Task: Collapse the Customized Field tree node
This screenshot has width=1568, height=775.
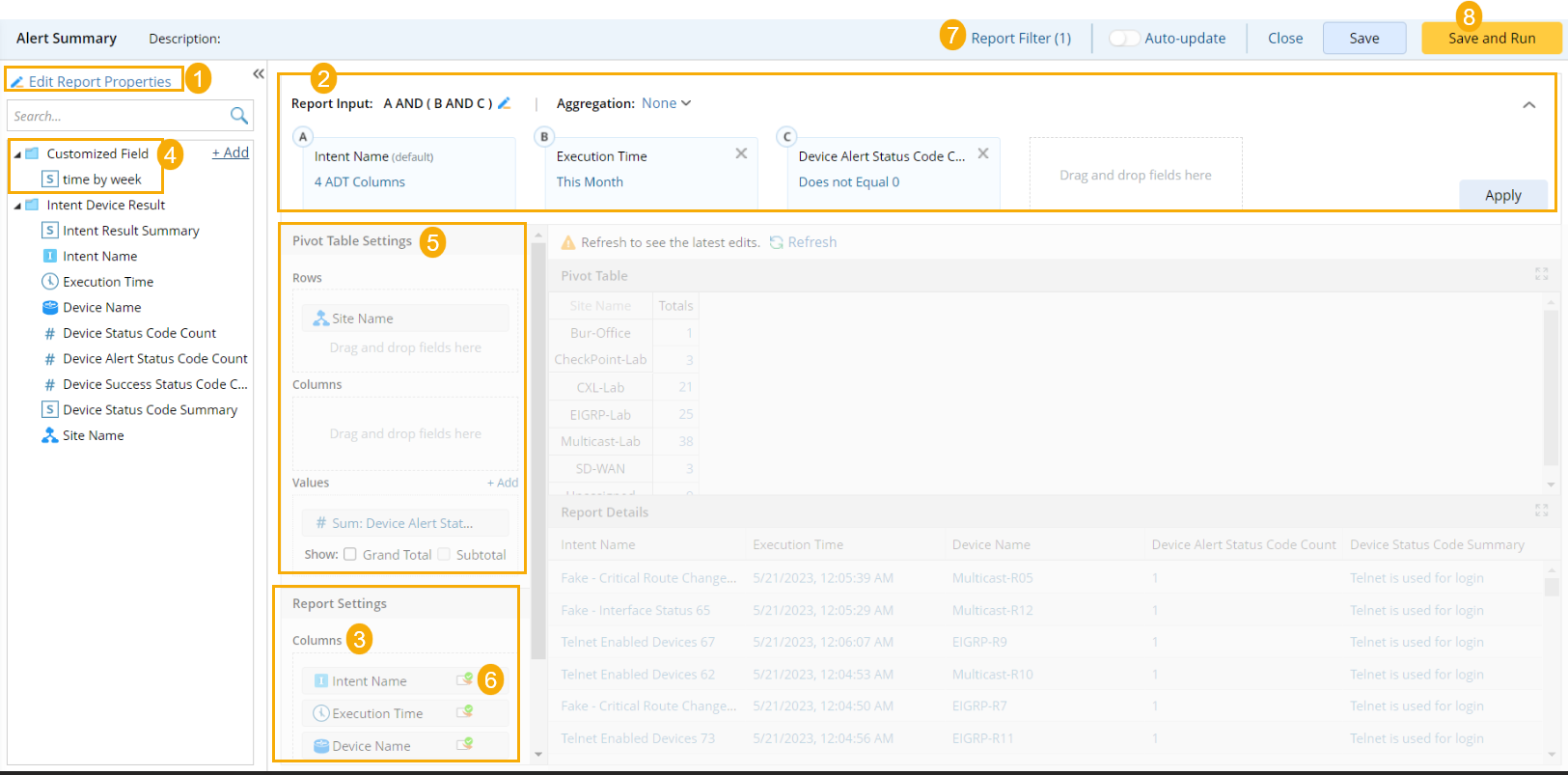Action: click(17, 154)
